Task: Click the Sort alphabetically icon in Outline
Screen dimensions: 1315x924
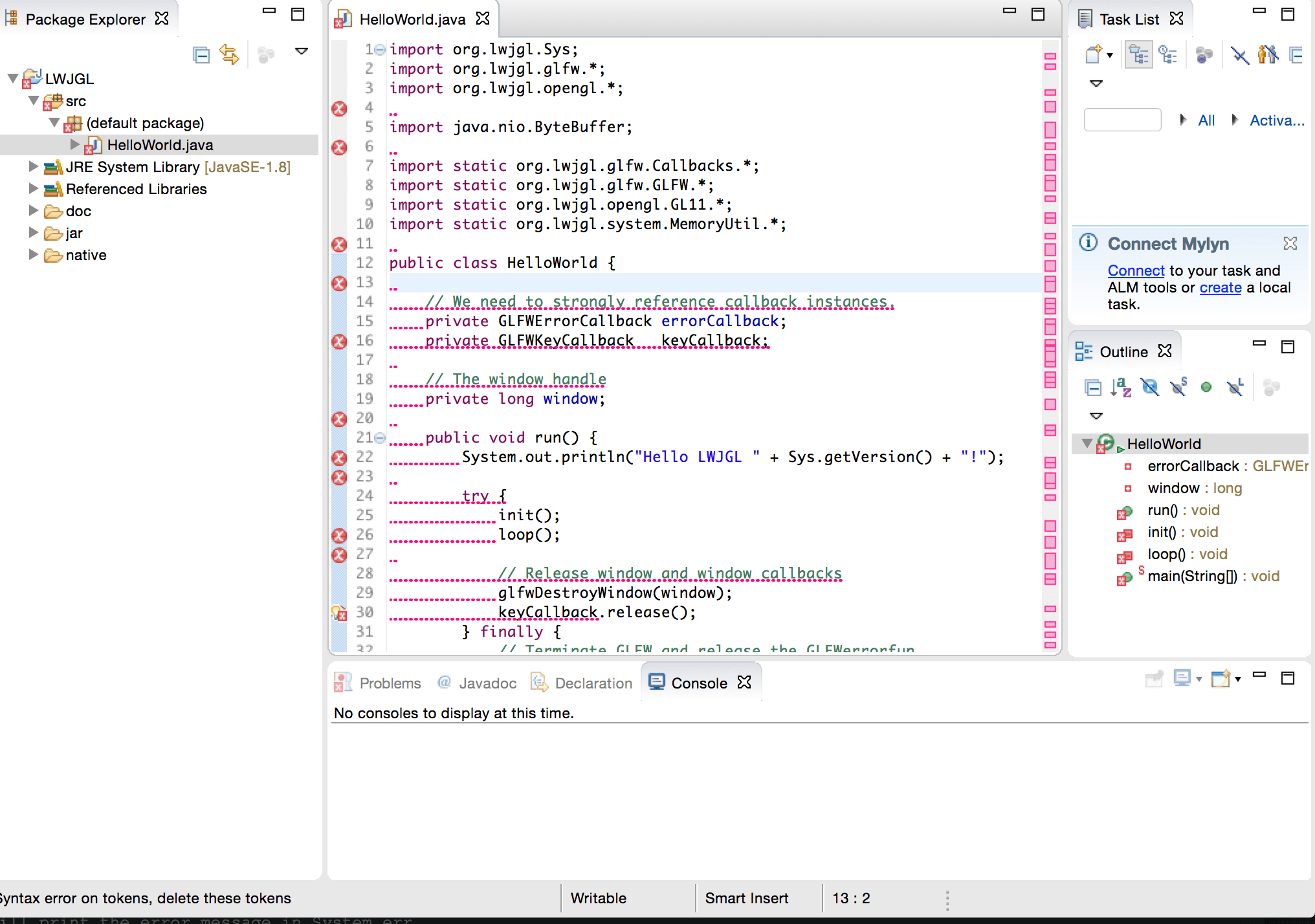Action: pos(1120,388)
